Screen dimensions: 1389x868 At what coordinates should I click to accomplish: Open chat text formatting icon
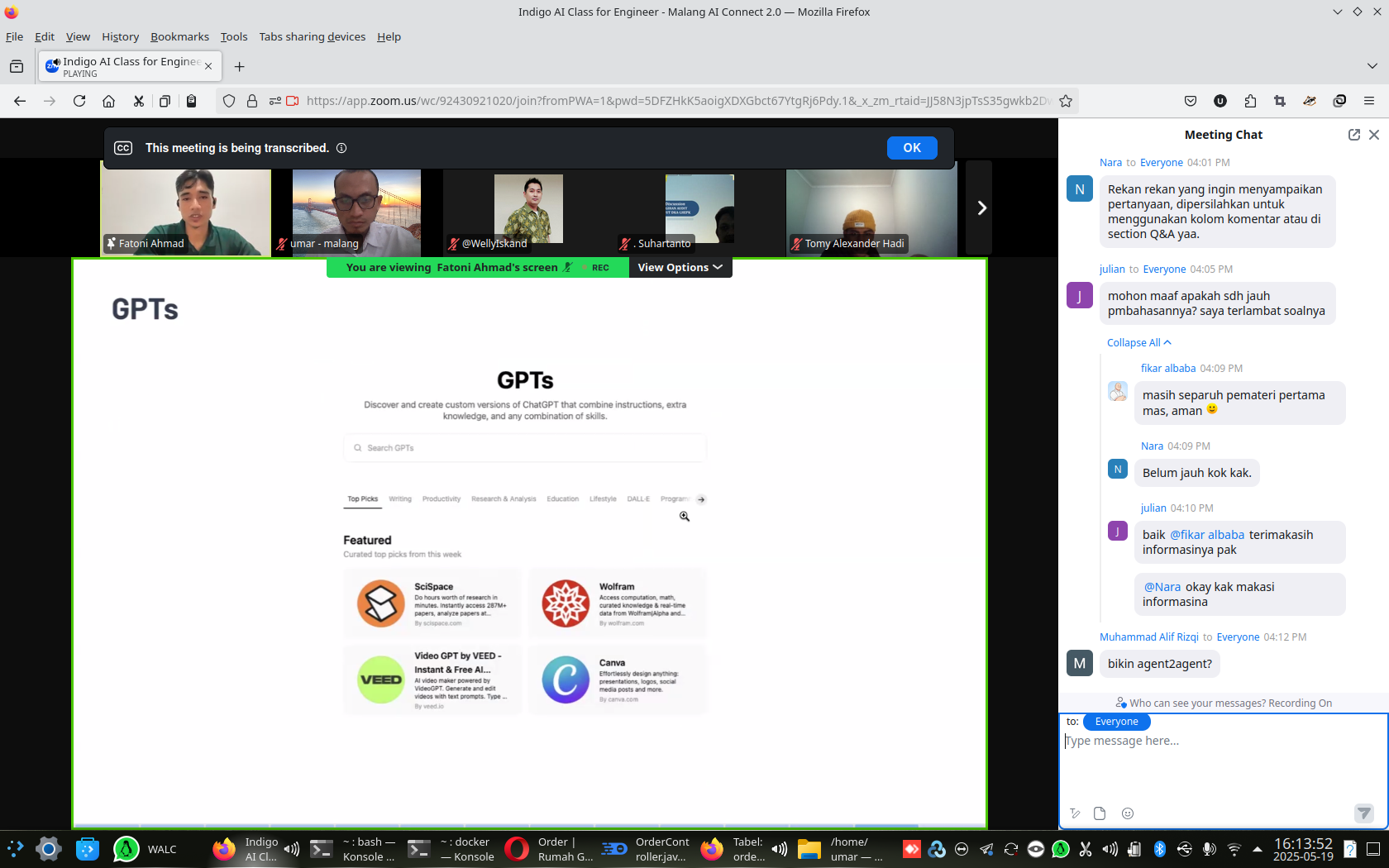pyautogui.click(x=1075, y=813)
